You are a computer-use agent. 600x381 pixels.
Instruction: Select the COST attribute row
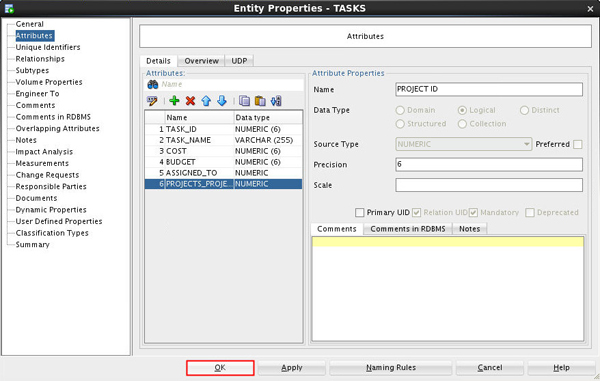click(x=223, y=151)
